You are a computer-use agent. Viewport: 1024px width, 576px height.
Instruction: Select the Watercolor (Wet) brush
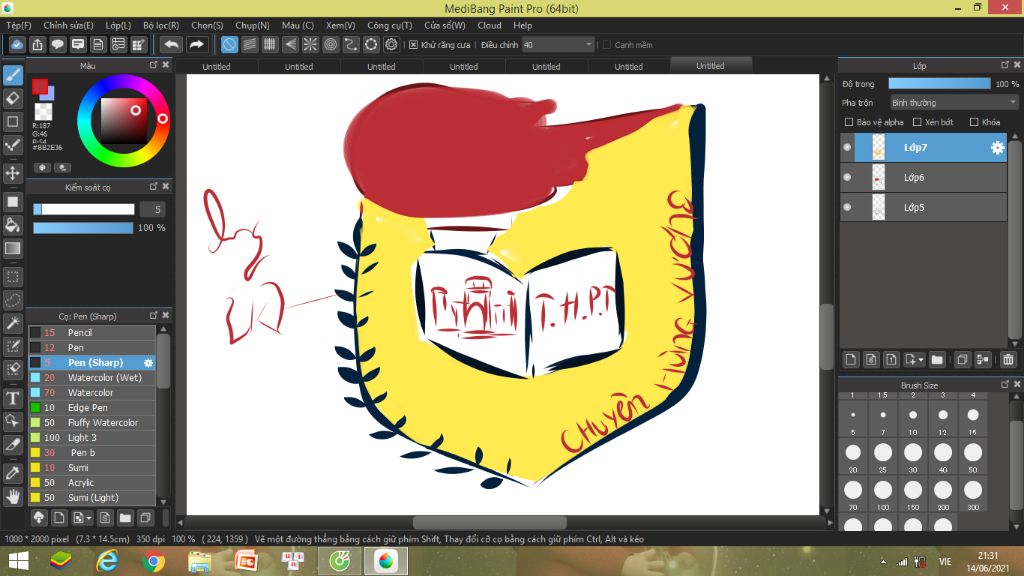coord(92,377)
